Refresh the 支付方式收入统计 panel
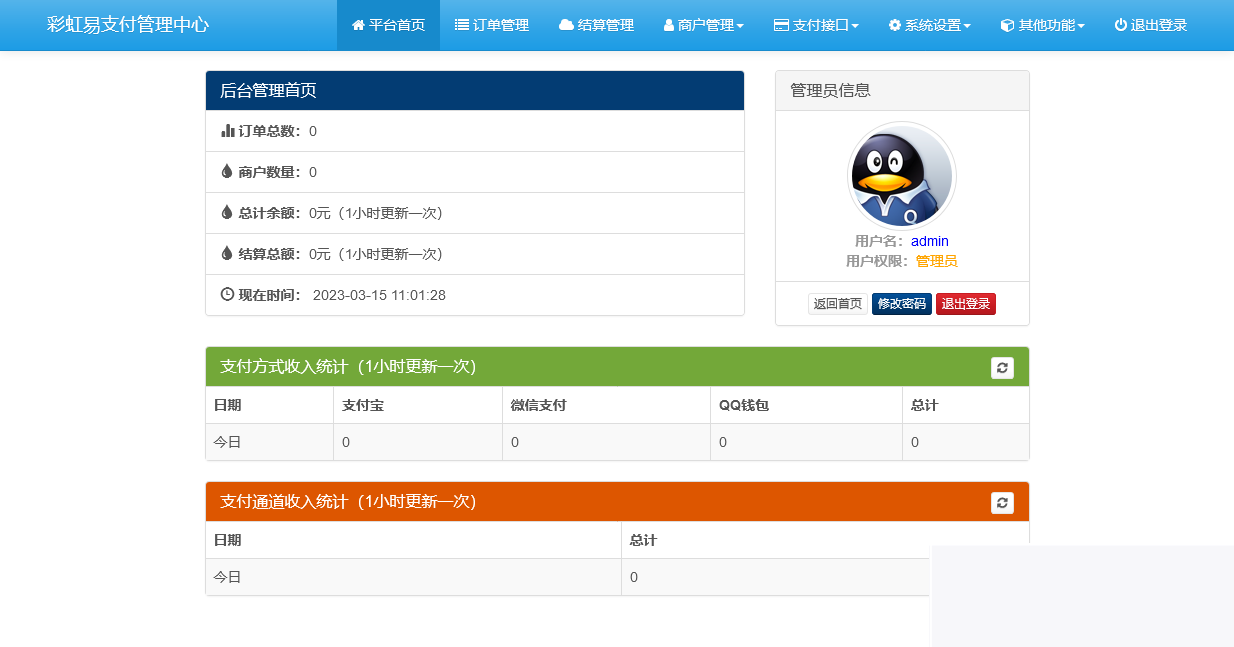1234x647 pixels. (x=1002, y=366)
